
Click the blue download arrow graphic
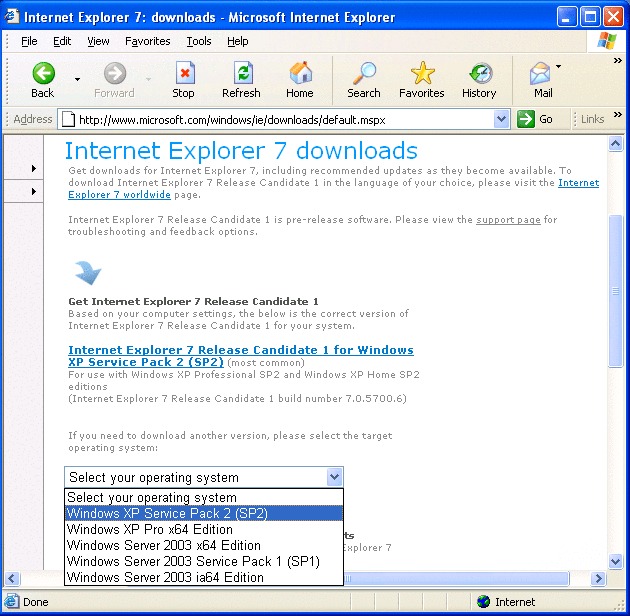click(x=88, y=273)
